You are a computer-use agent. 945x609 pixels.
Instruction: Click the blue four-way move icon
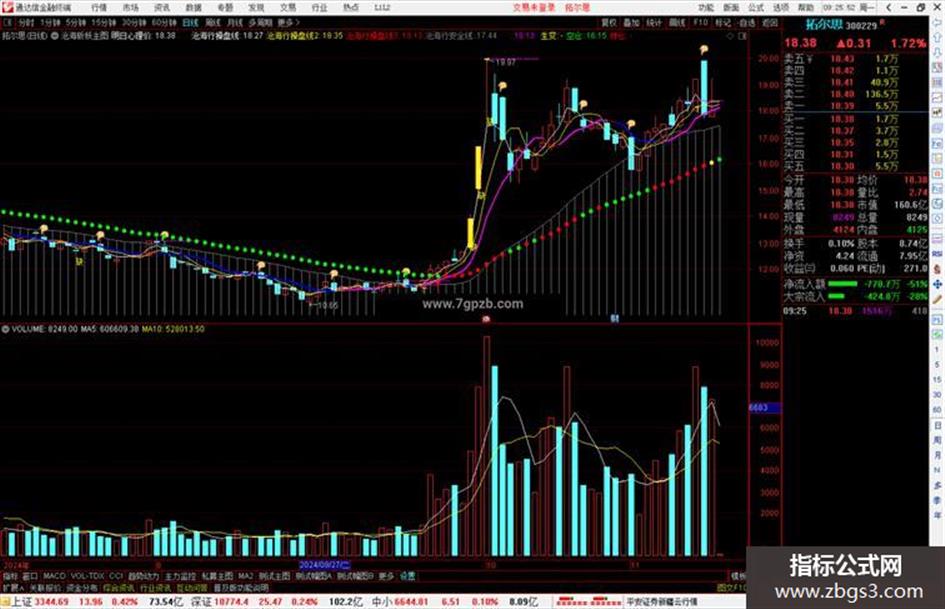pyautogui.click(x=937, y=284)
